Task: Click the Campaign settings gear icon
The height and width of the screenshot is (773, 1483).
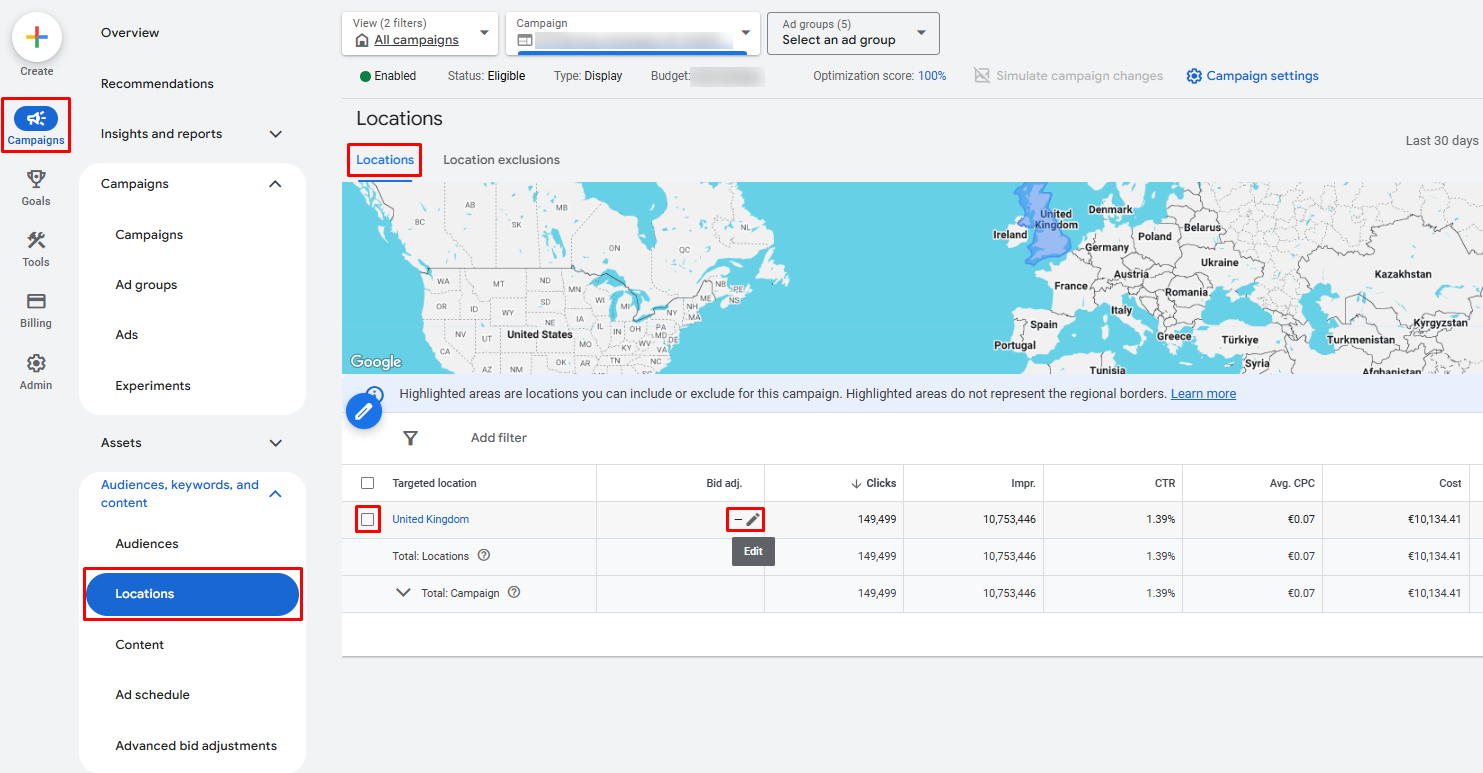Action: point(1194,76)
